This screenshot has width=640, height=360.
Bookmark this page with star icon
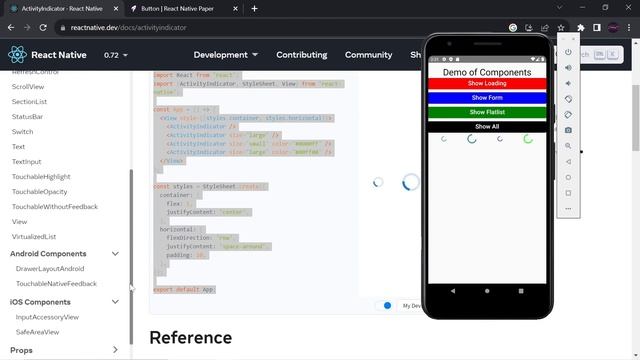[x=561, y=27]
